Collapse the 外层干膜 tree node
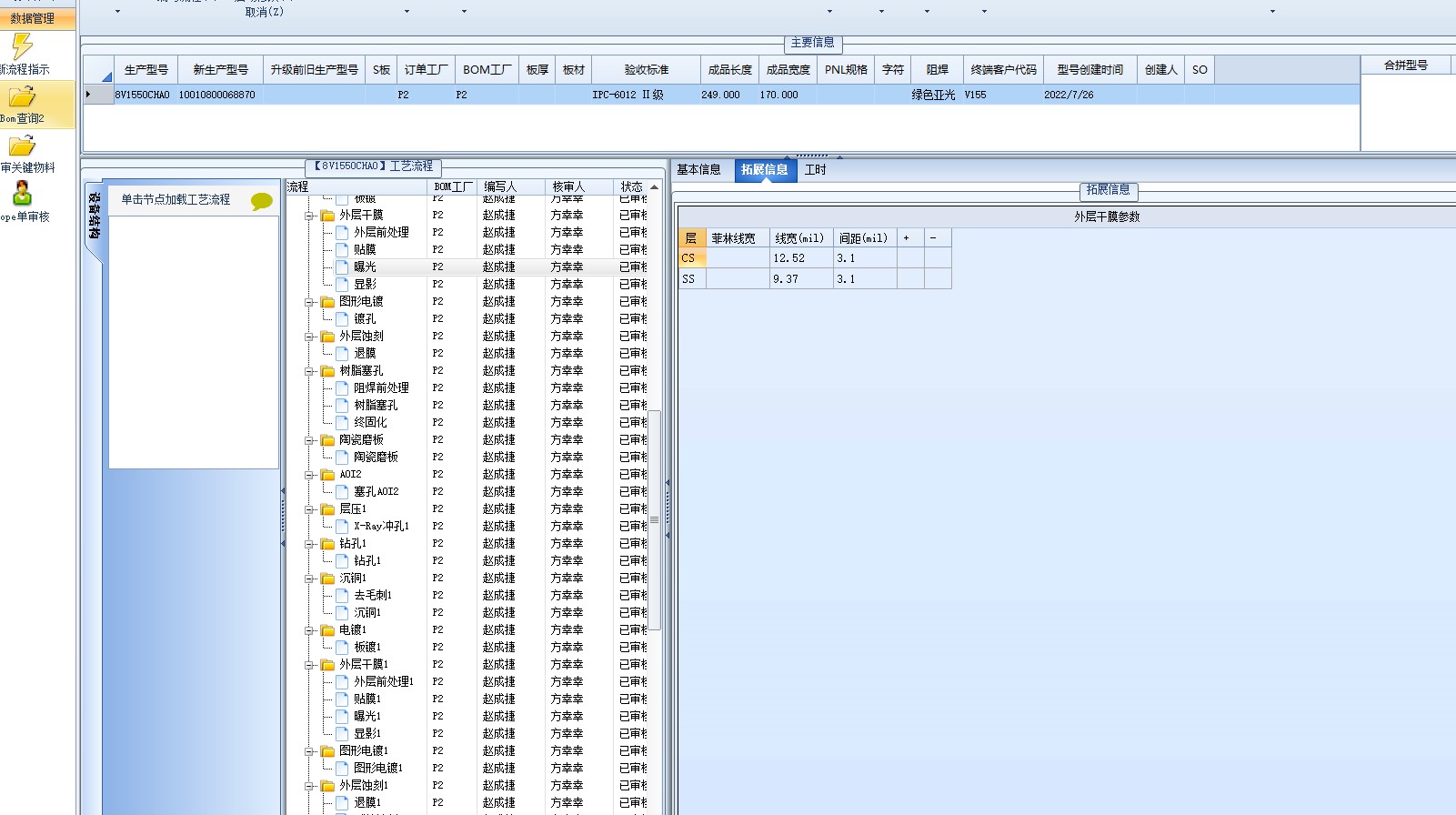1456x815 pixels. (x=309, y=216)
